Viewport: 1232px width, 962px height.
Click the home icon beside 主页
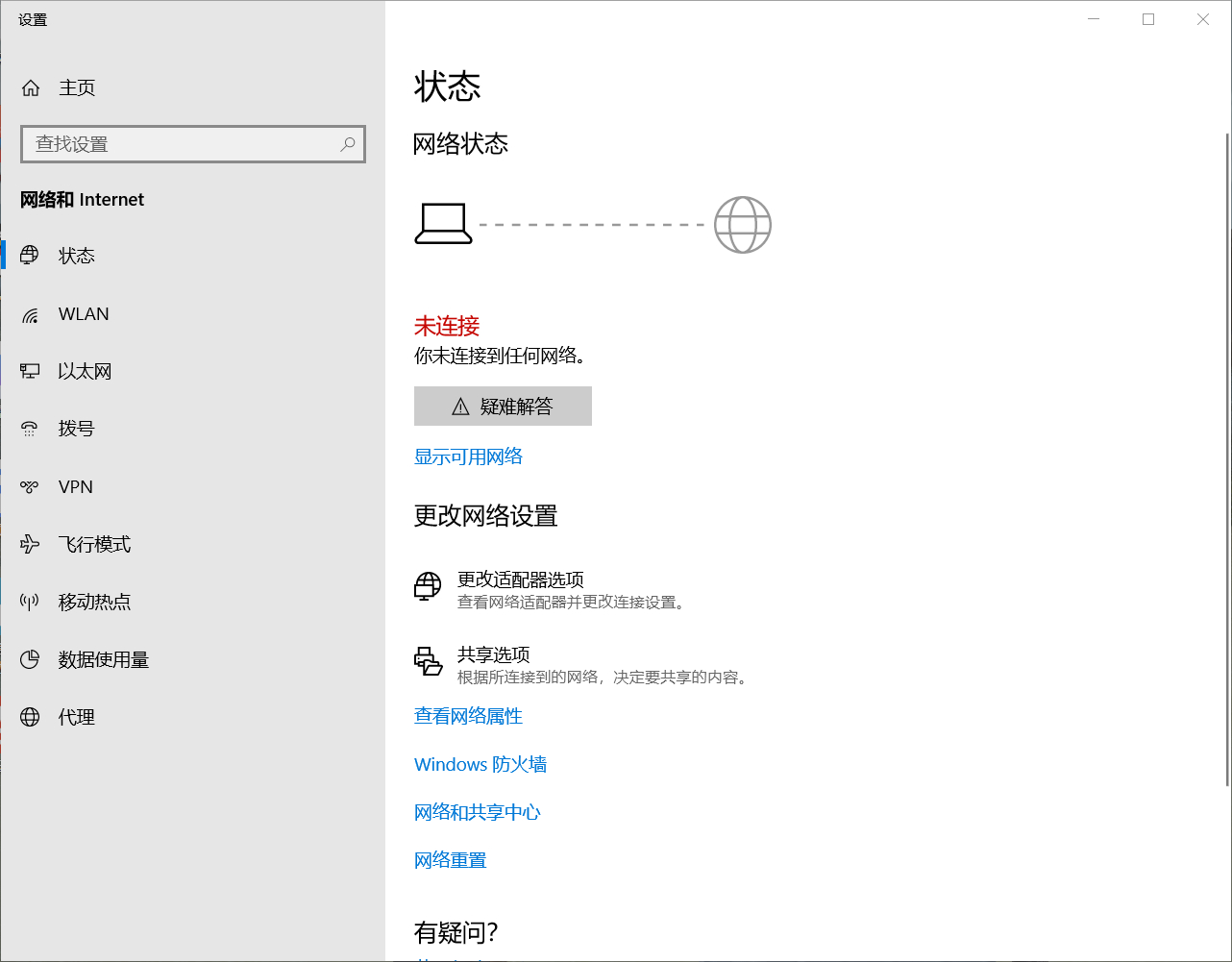(31, 88)
